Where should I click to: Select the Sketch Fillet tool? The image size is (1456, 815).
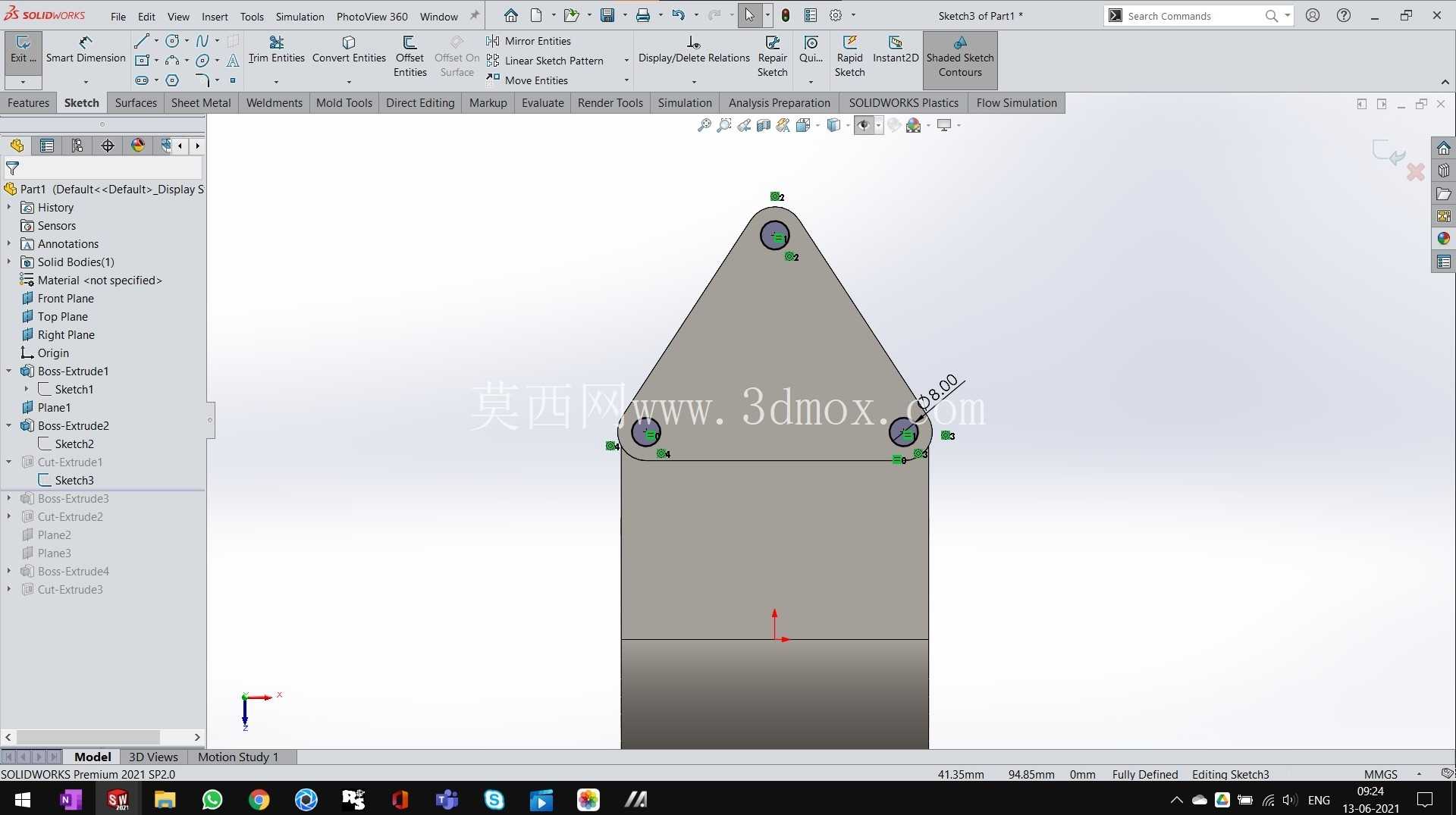202,80
